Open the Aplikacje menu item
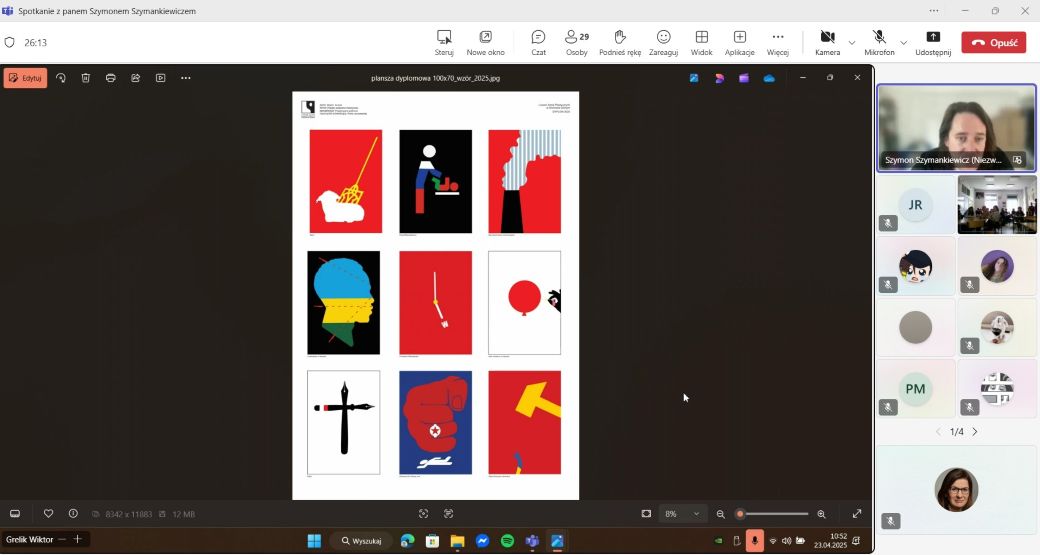1040x555 pixels. coord(739,41)
